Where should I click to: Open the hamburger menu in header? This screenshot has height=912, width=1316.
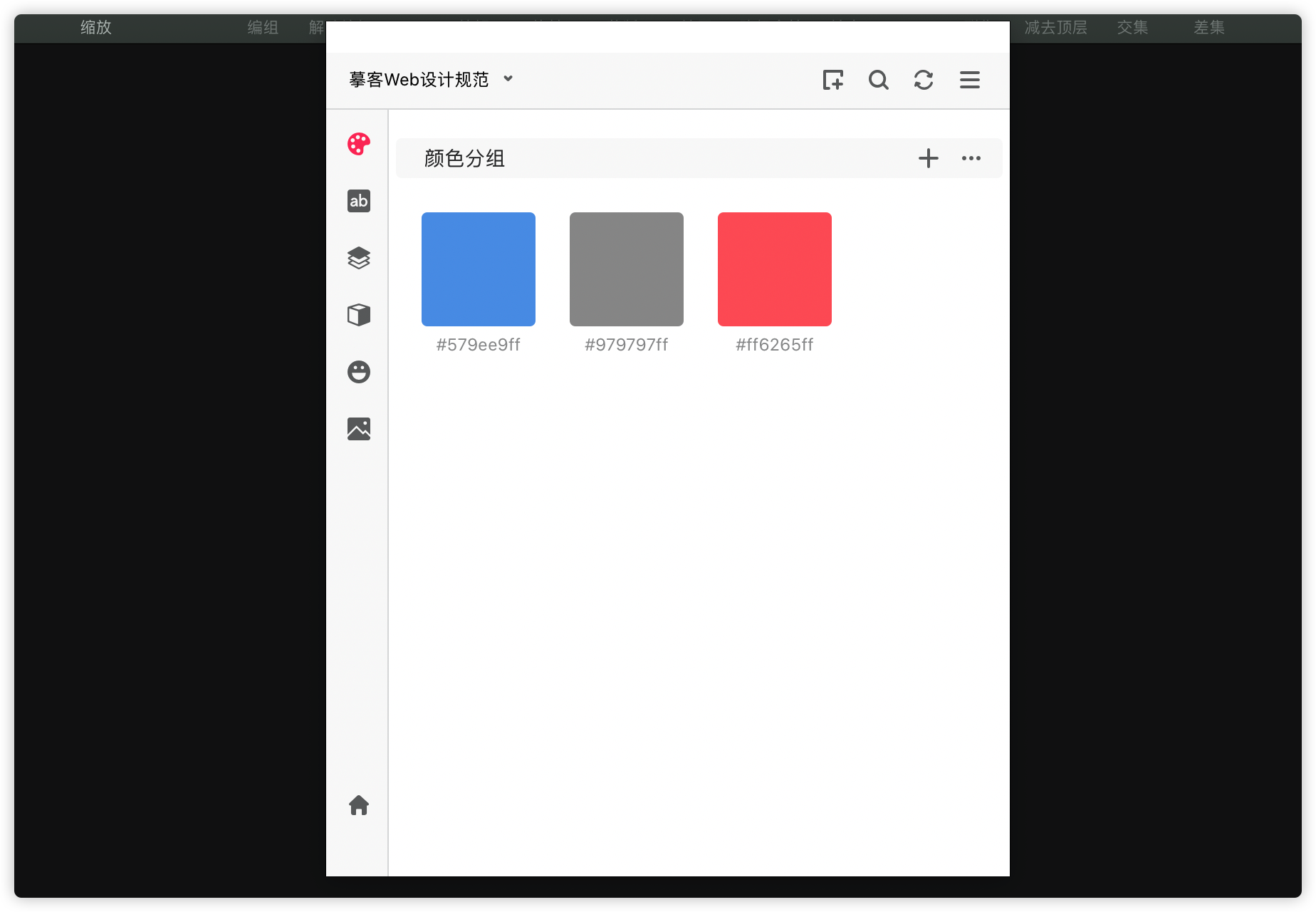[x=969, y=80]
